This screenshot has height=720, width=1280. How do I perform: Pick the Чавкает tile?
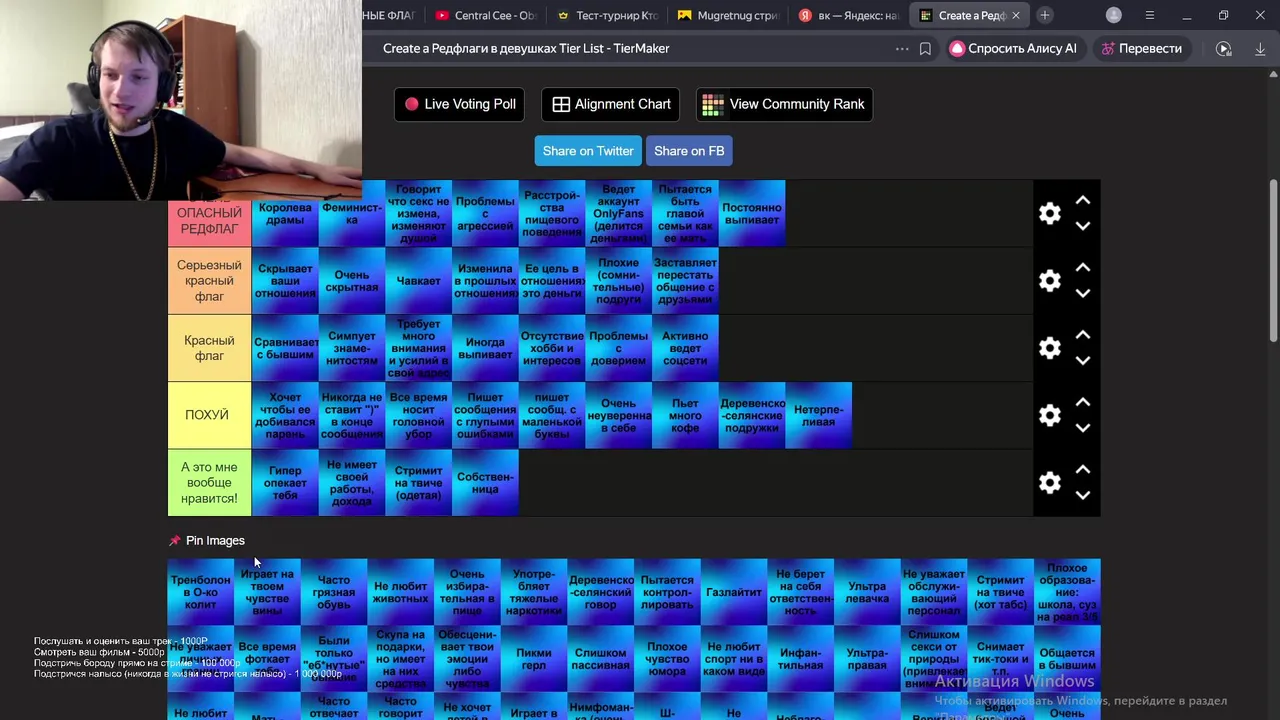tap(418, 281)
